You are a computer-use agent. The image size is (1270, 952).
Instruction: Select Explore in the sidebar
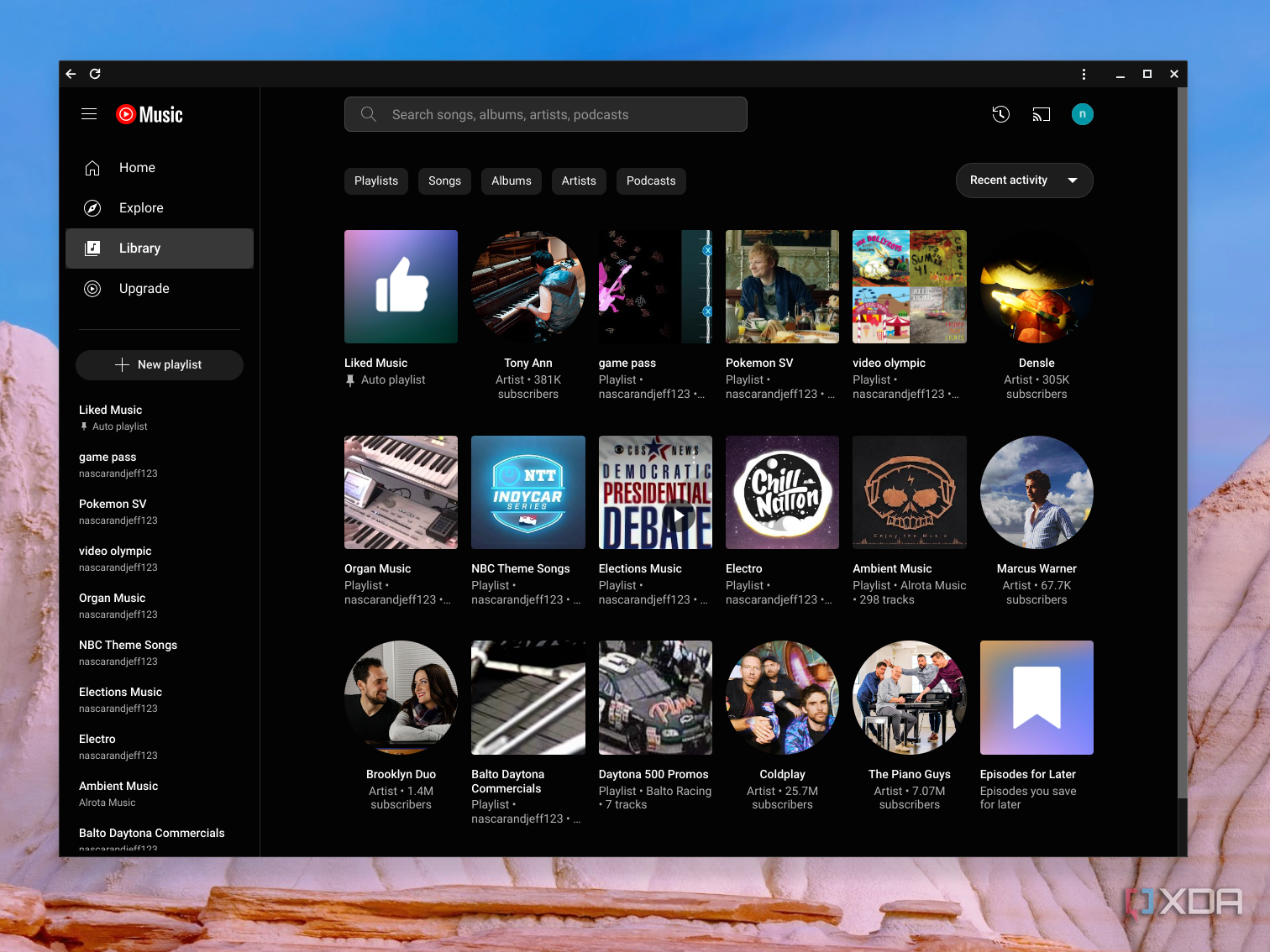pos(160,208)
